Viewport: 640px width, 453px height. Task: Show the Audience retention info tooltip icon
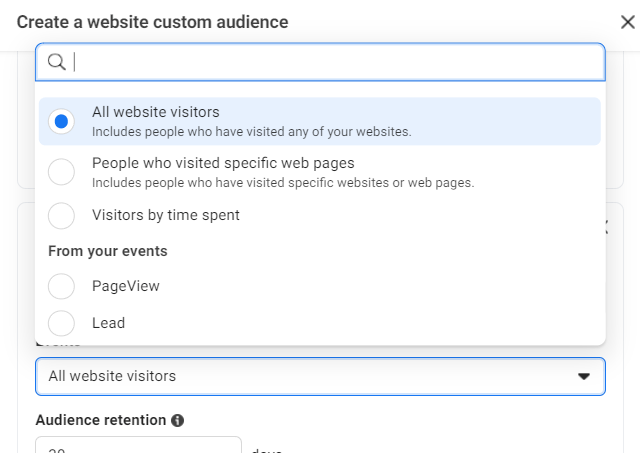tap(178, 421)
